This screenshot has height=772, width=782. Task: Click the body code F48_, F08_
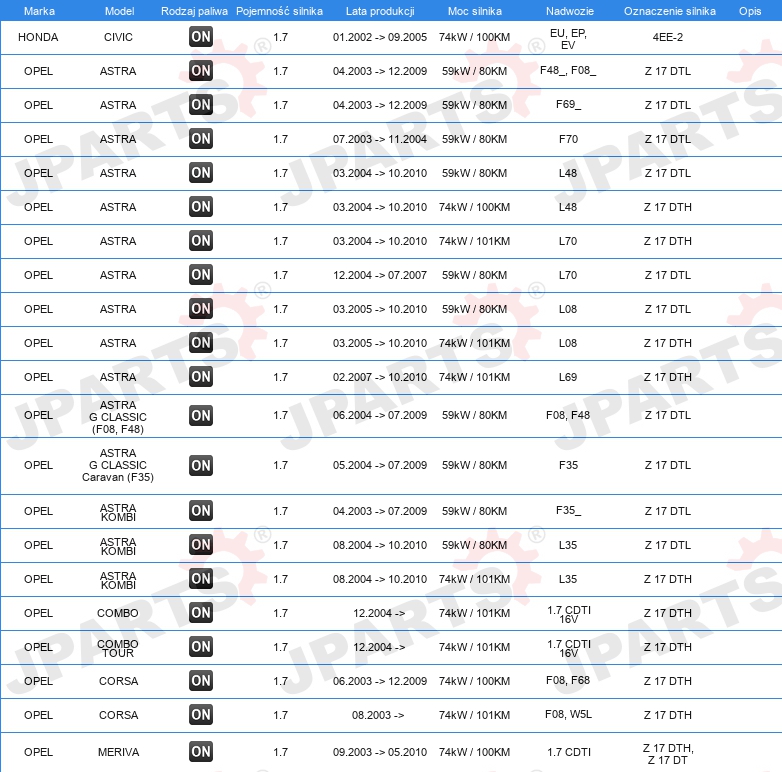[x=568, y=70]
